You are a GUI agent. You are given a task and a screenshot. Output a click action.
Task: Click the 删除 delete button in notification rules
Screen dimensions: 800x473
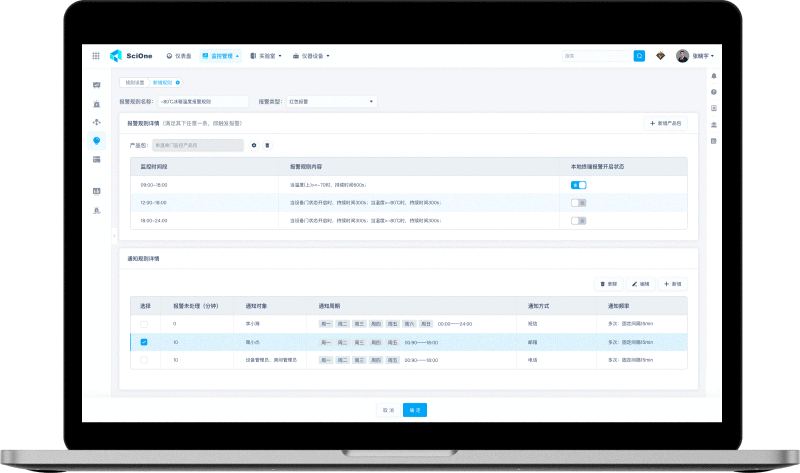pos(609,284)
